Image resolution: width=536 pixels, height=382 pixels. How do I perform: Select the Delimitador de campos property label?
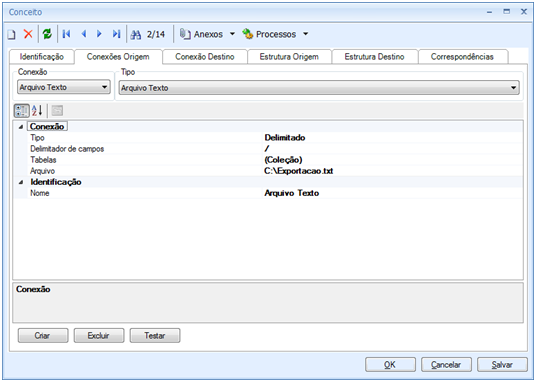coord(67,149)
